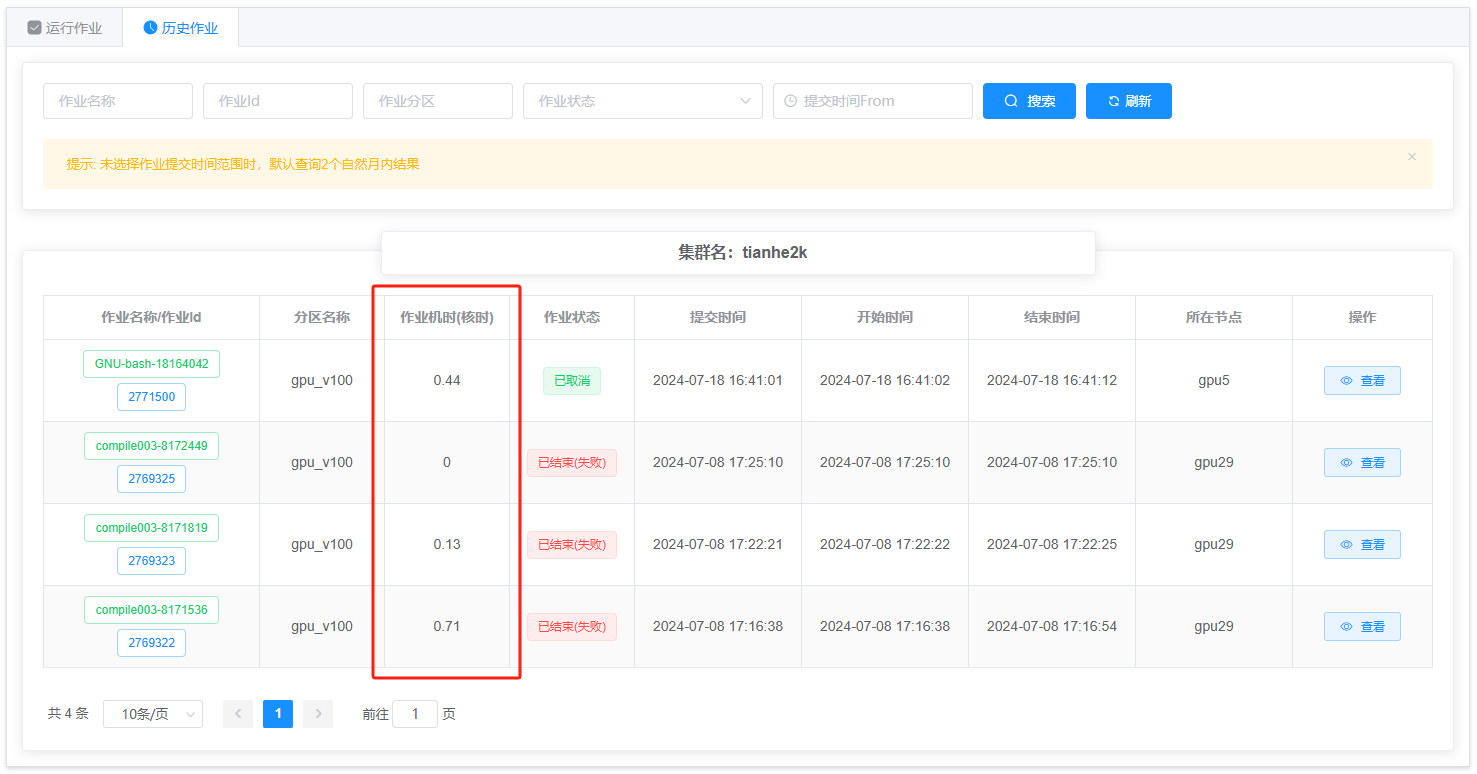Viewport: 1477px width, 774px height.
Task: Click job ID tag 2771500
Action: 151,397
